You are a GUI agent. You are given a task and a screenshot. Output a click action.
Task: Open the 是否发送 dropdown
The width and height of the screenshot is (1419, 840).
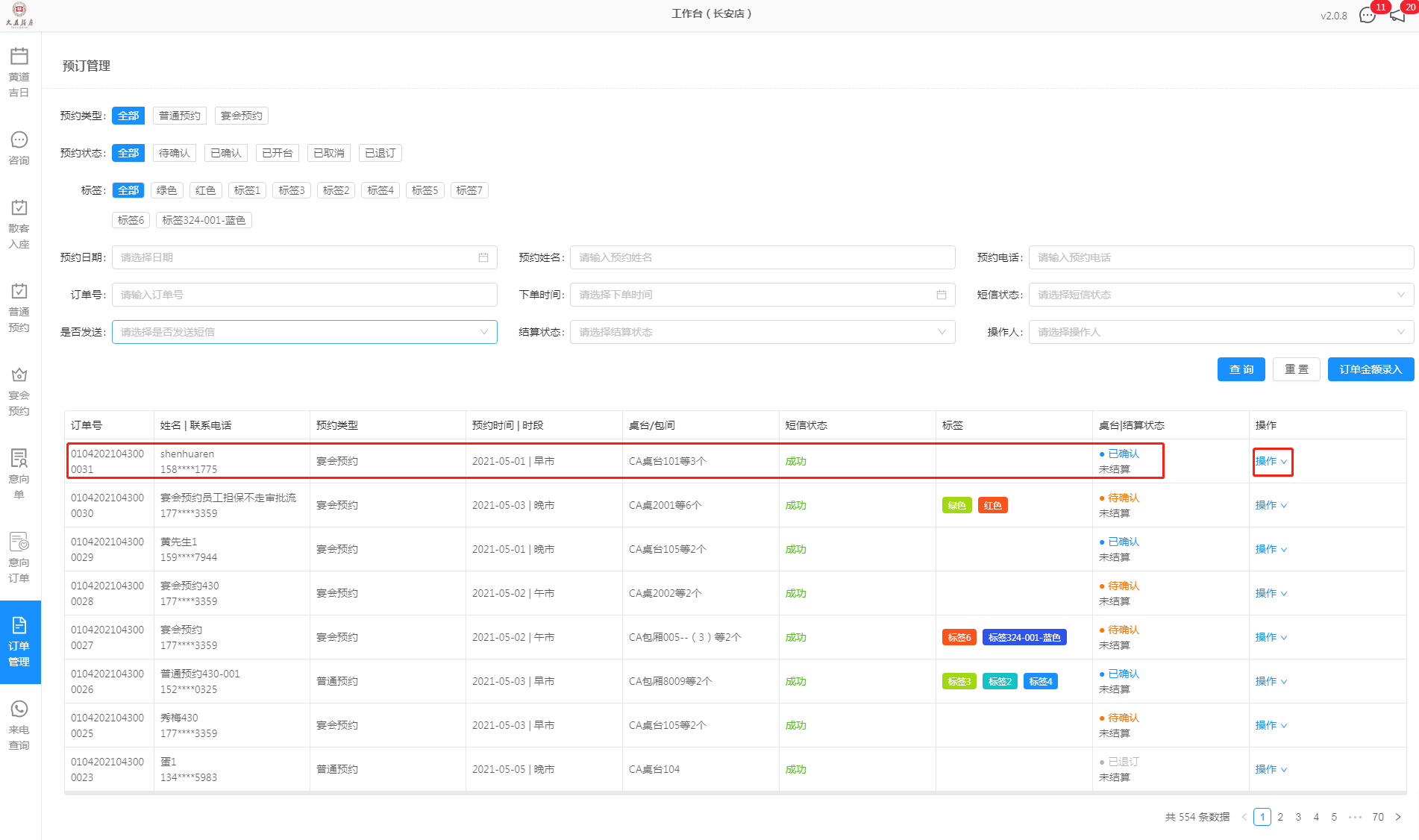tap(304, 332)
